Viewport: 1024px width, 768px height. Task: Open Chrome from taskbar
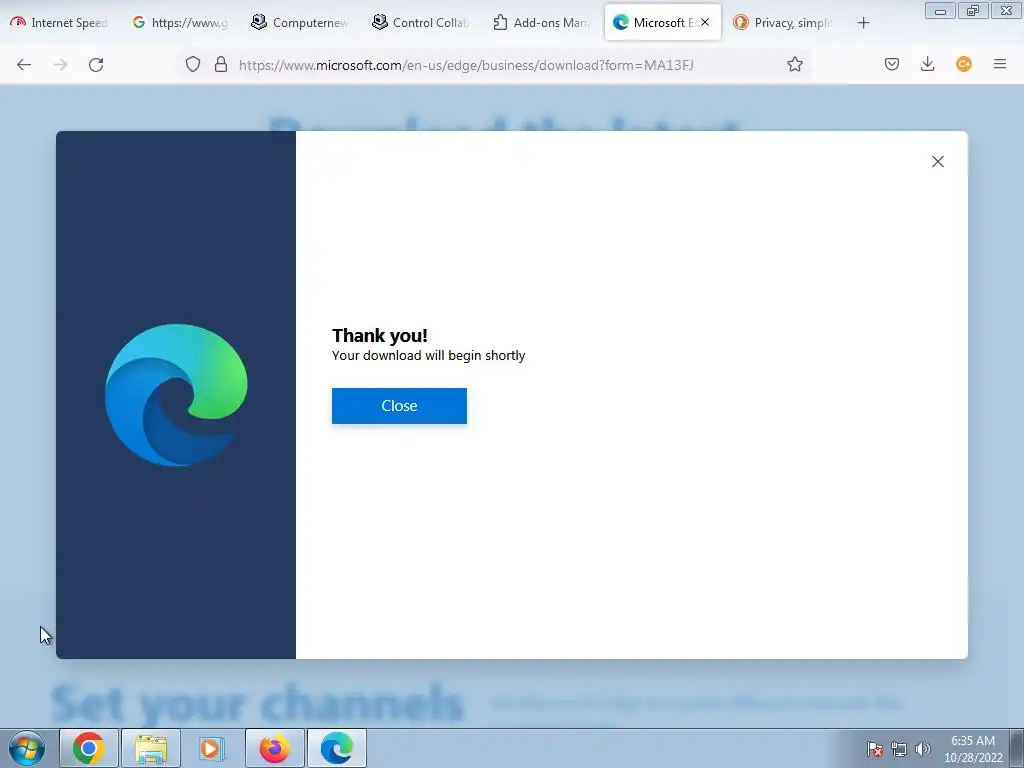tap(88, 748)
